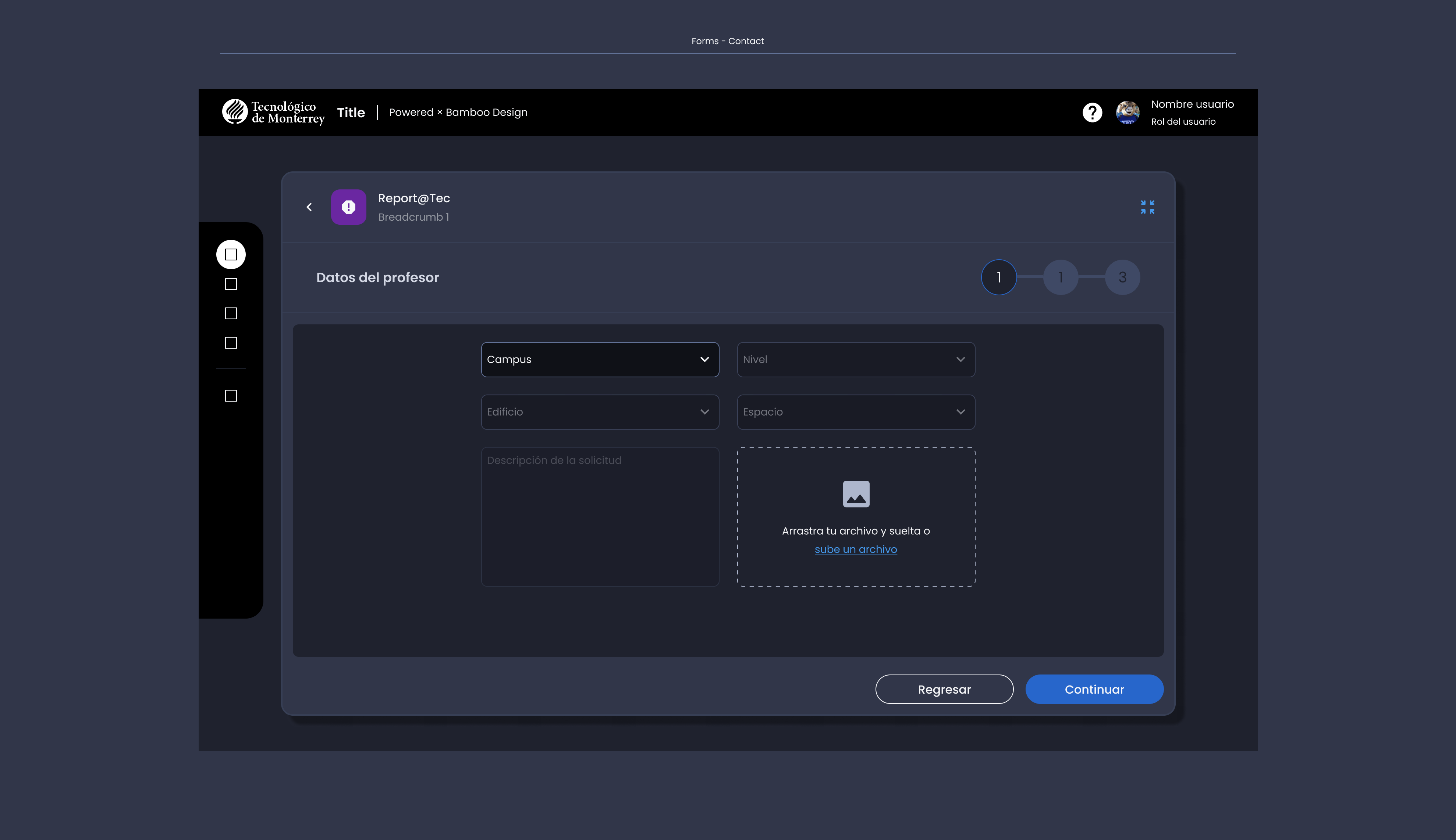Viewport: 1456px width, 840px height.
Task: Click the purple Report@Tec alert icon
Action: [348, 207]
